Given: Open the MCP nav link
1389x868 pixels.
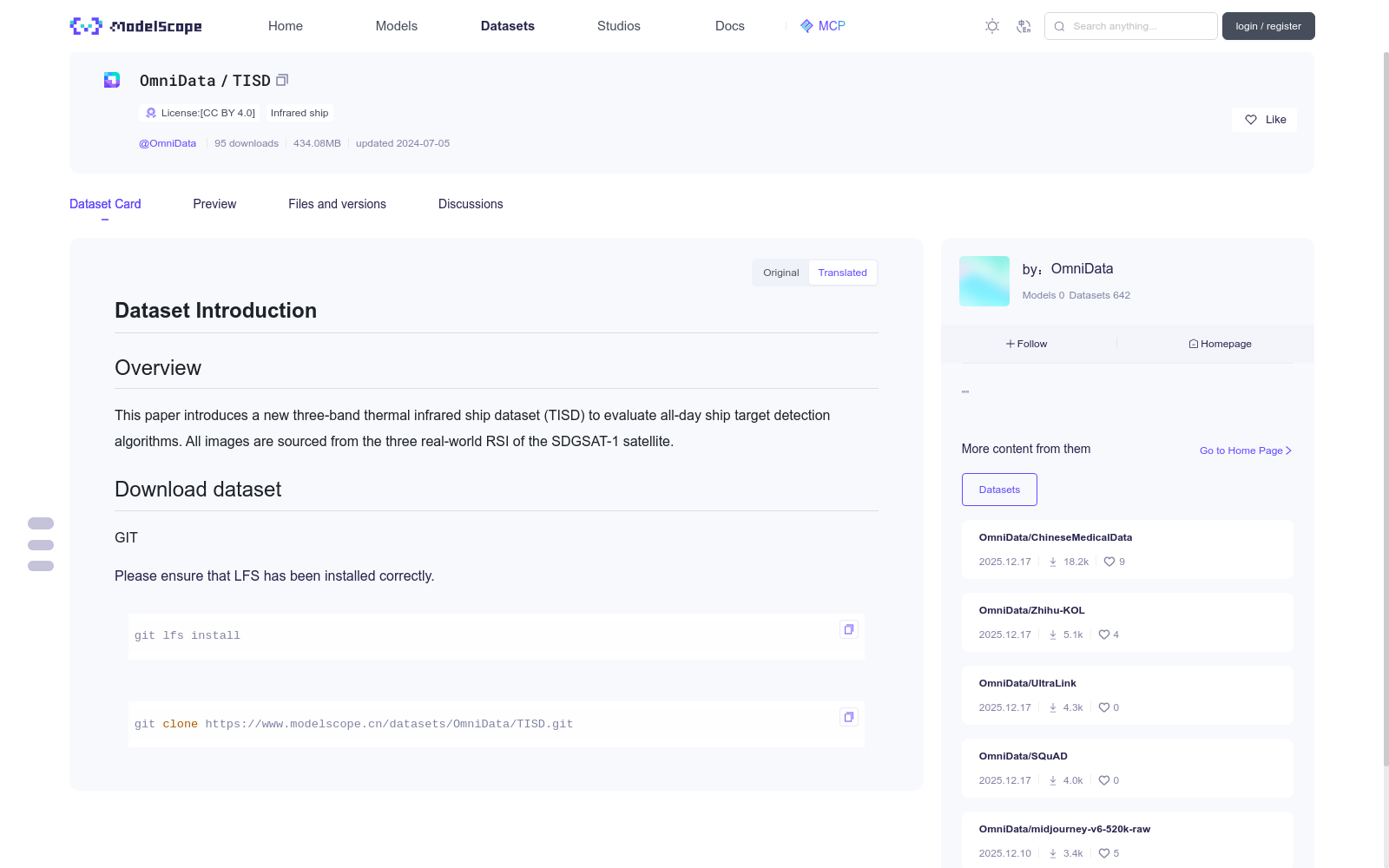Looking at the screenshot, I should (822, 26).
